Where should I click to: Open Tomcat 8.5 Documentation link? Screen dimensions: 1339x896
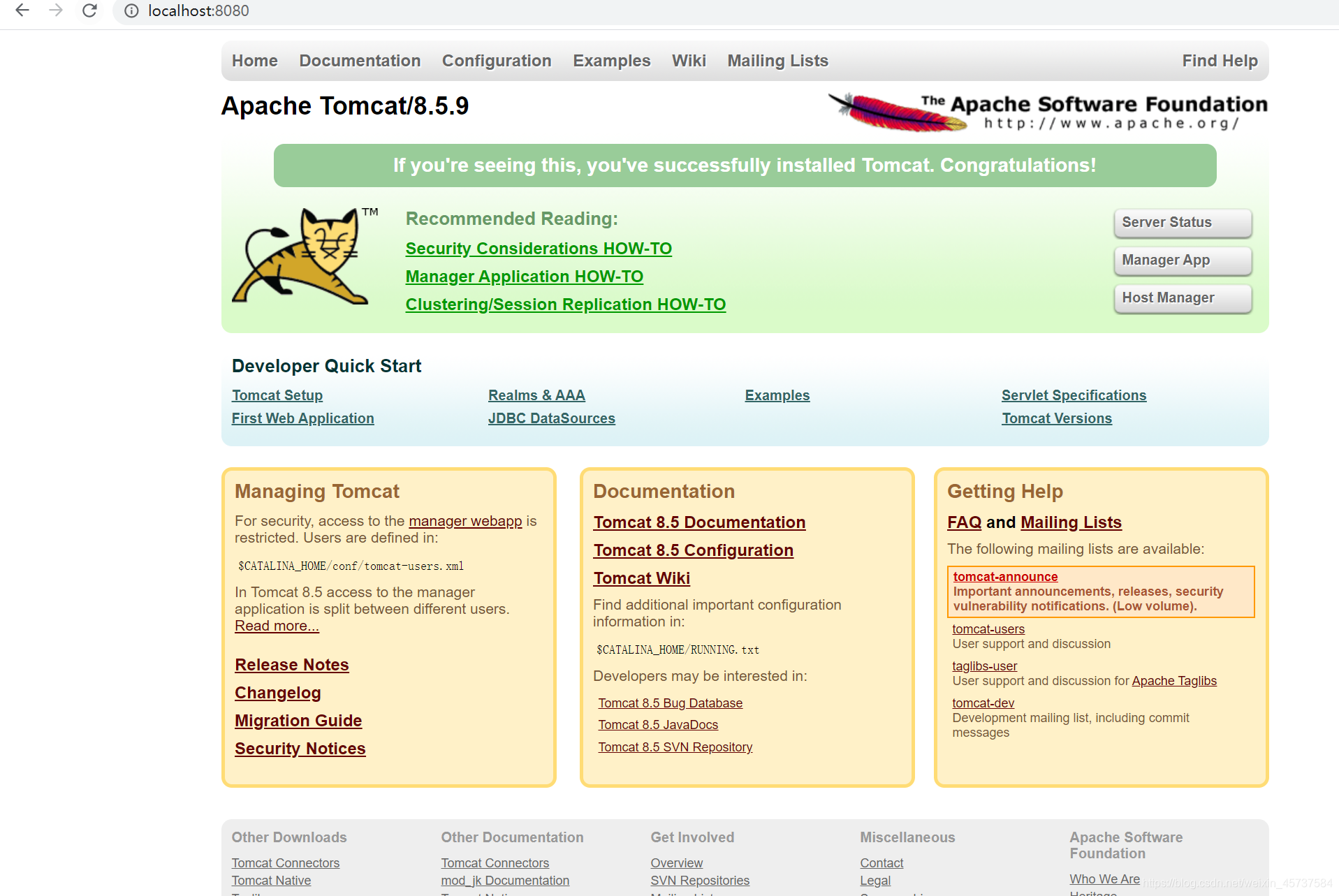(699, 522)
